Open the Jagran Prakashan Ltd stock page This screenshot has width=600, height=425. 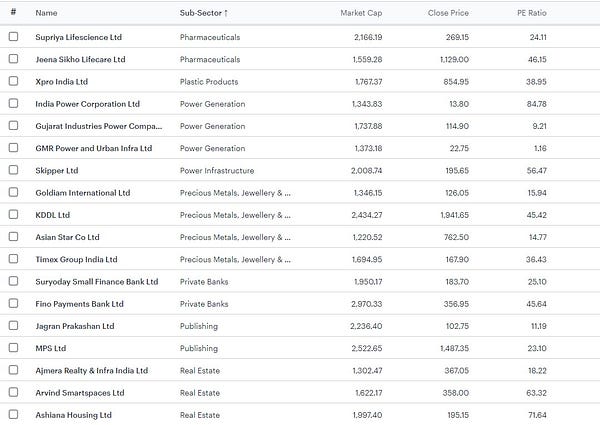point(74,326)
